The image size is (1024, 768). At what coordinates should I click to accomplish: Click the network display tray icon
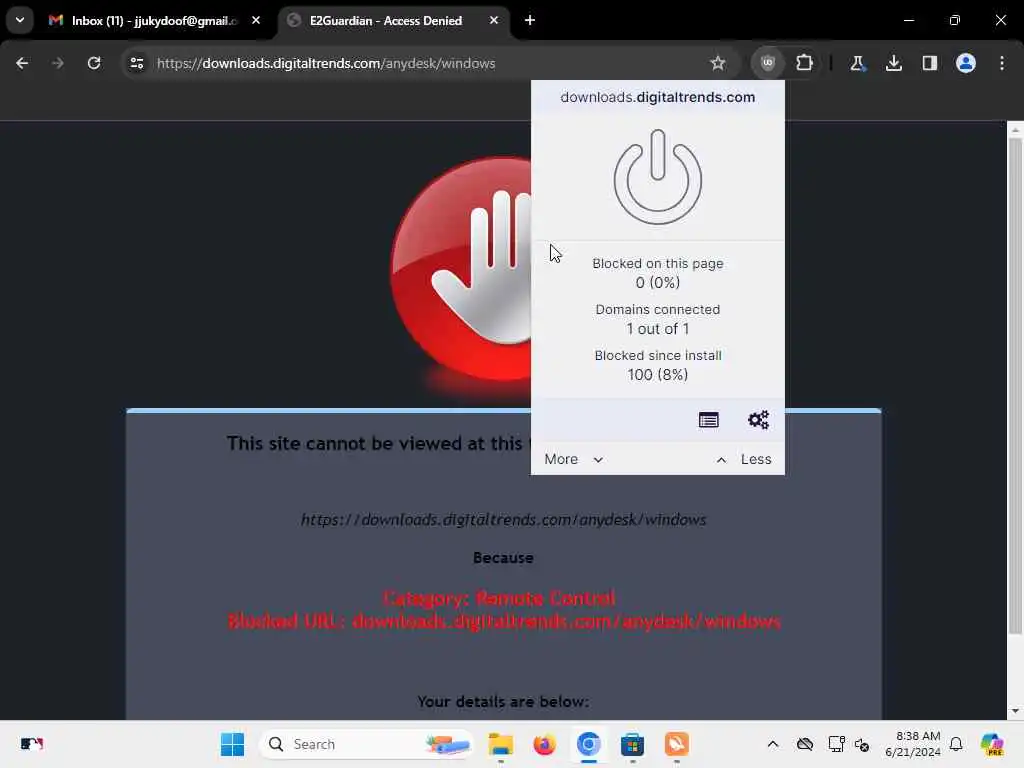pyautogui.click(x=835, y=744)
